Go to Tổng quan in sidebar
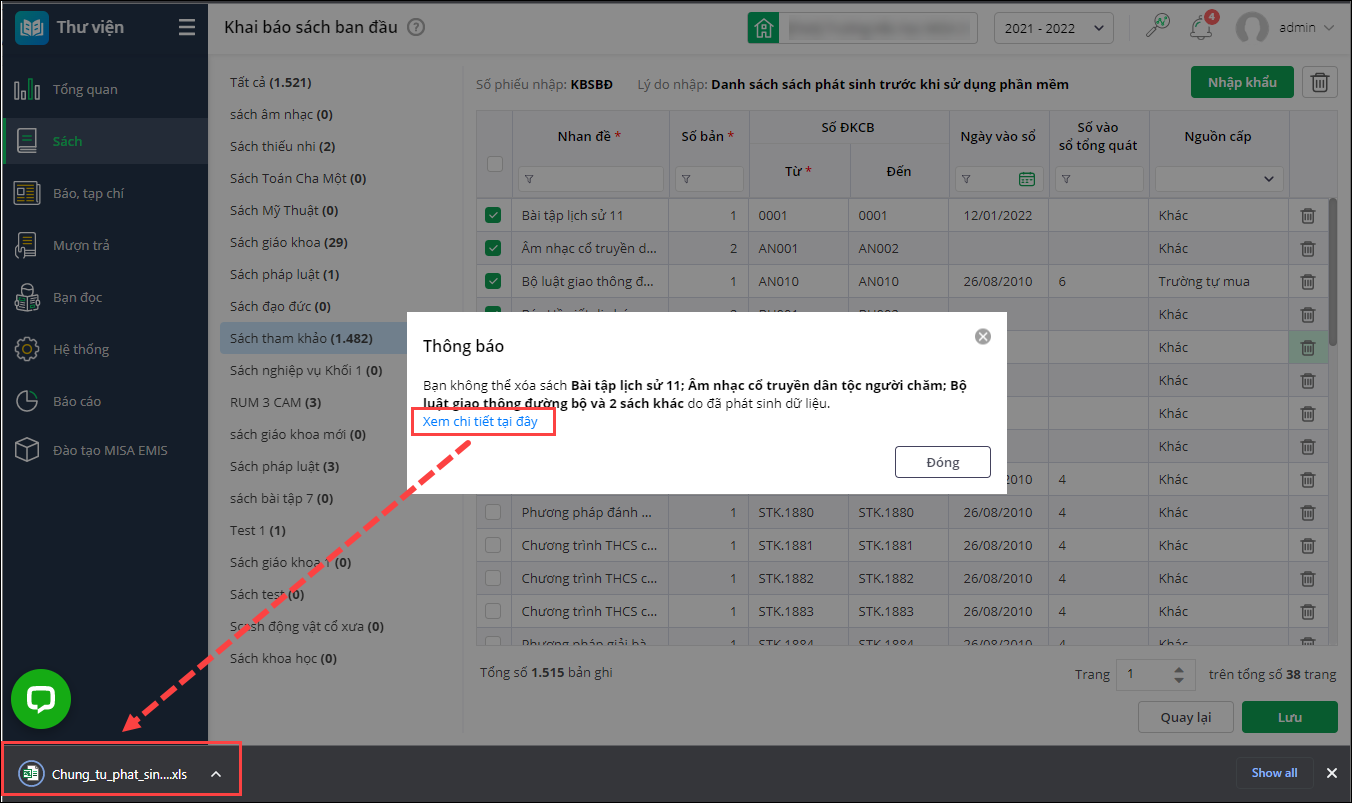Screen dimensions: 1352x803 (x=104, y=89)
